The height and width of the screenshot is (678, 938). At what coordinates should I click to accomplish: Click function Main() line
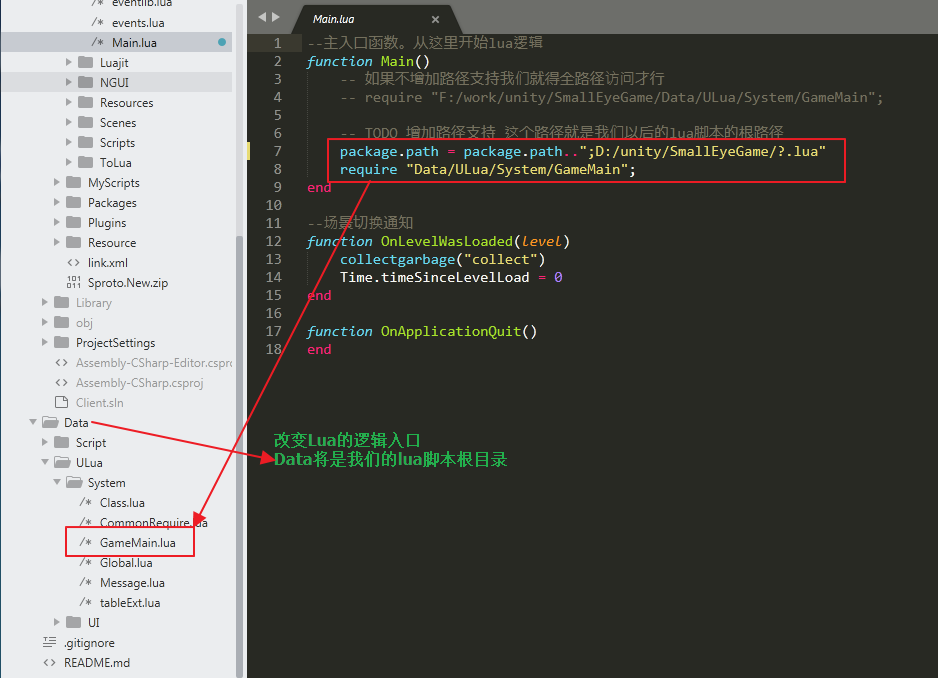point(368,61)
